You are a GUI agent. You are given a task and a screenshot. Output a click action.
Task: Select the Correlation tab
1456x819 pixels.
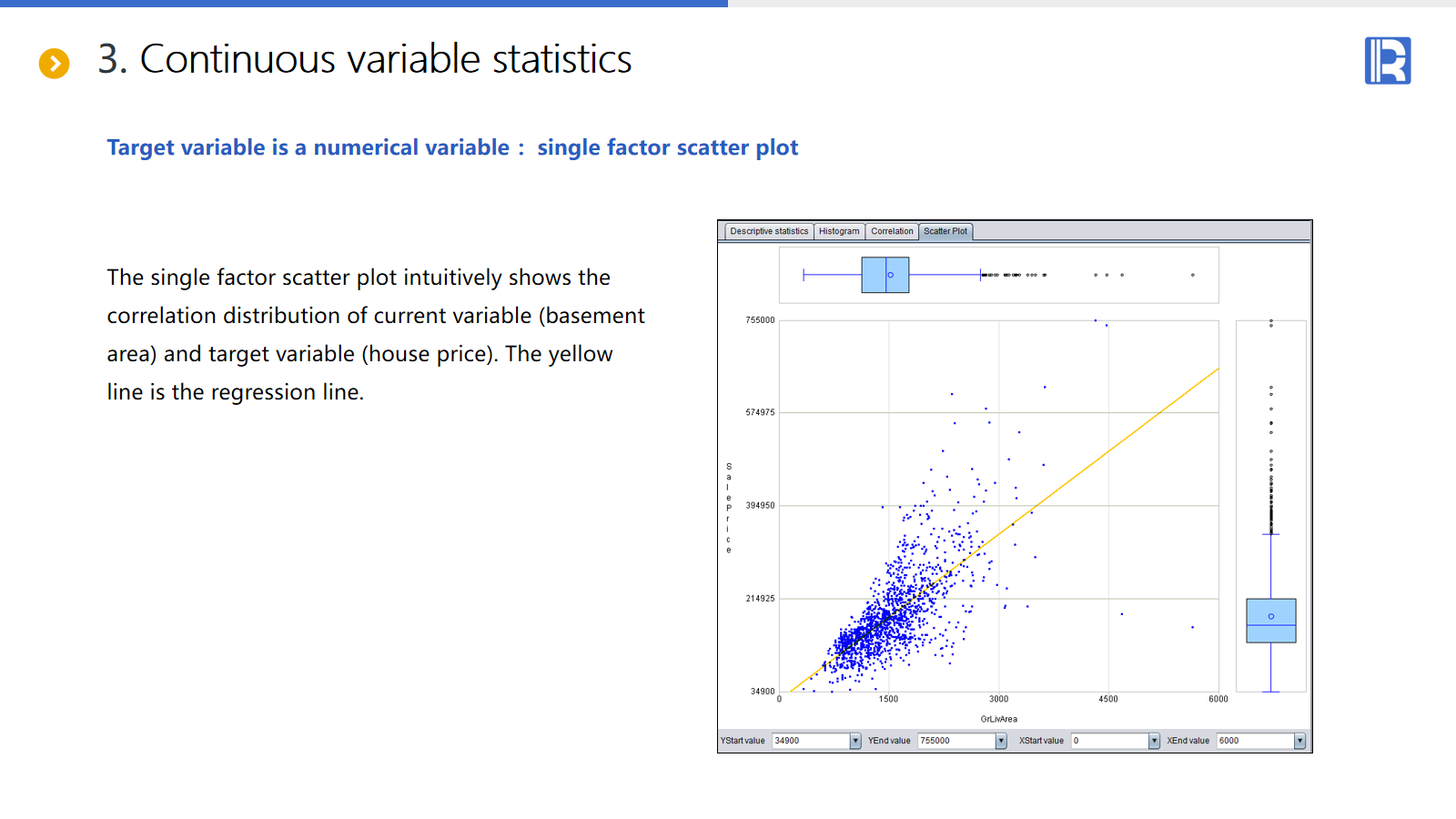coord(892,231)
